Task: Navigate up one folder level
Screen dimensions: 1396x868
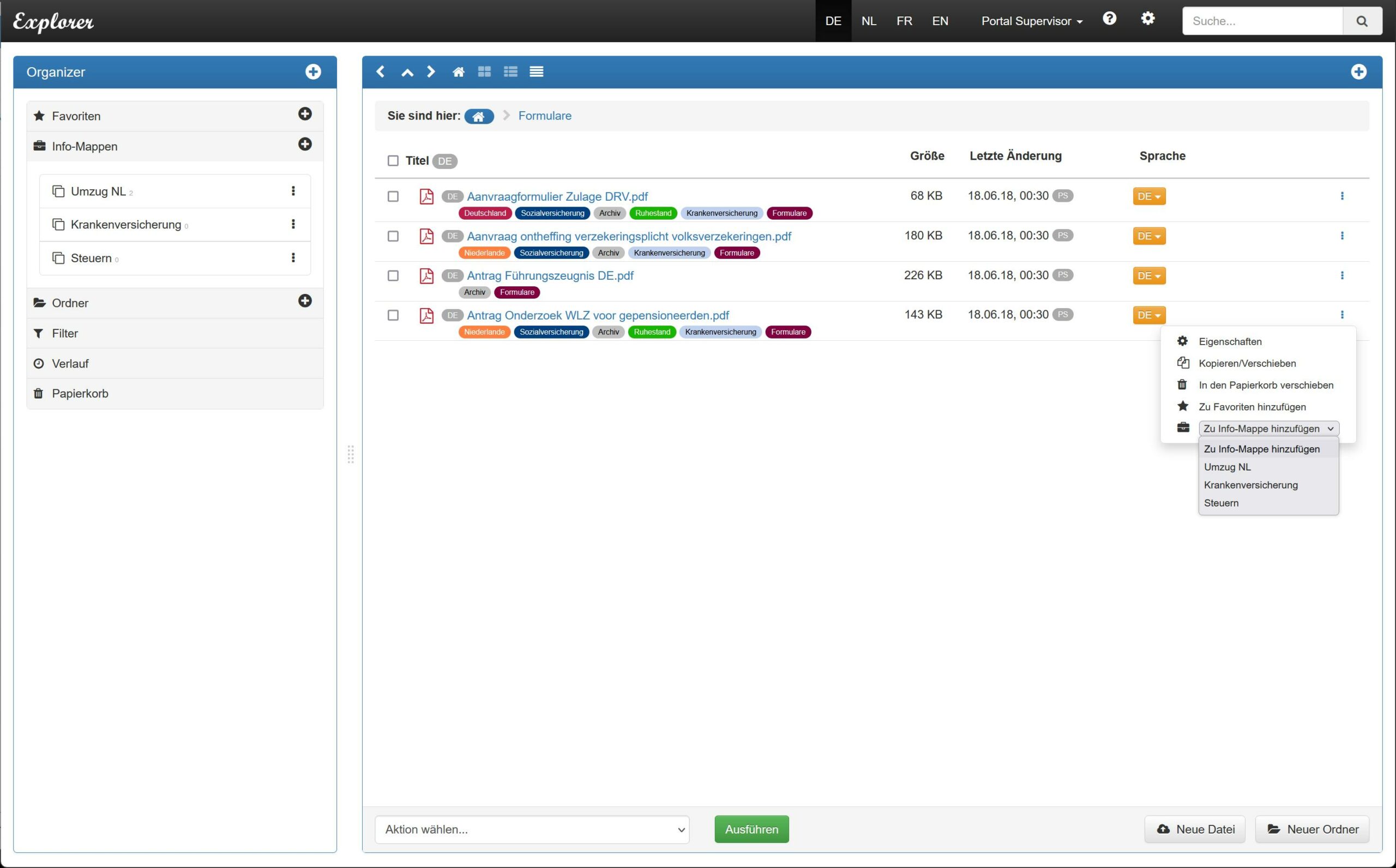Action: pyautogui.click(x=407, y=72)
